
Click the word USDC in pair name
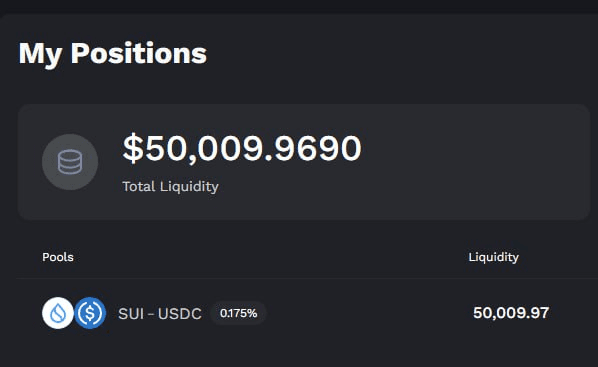point(180,314)
